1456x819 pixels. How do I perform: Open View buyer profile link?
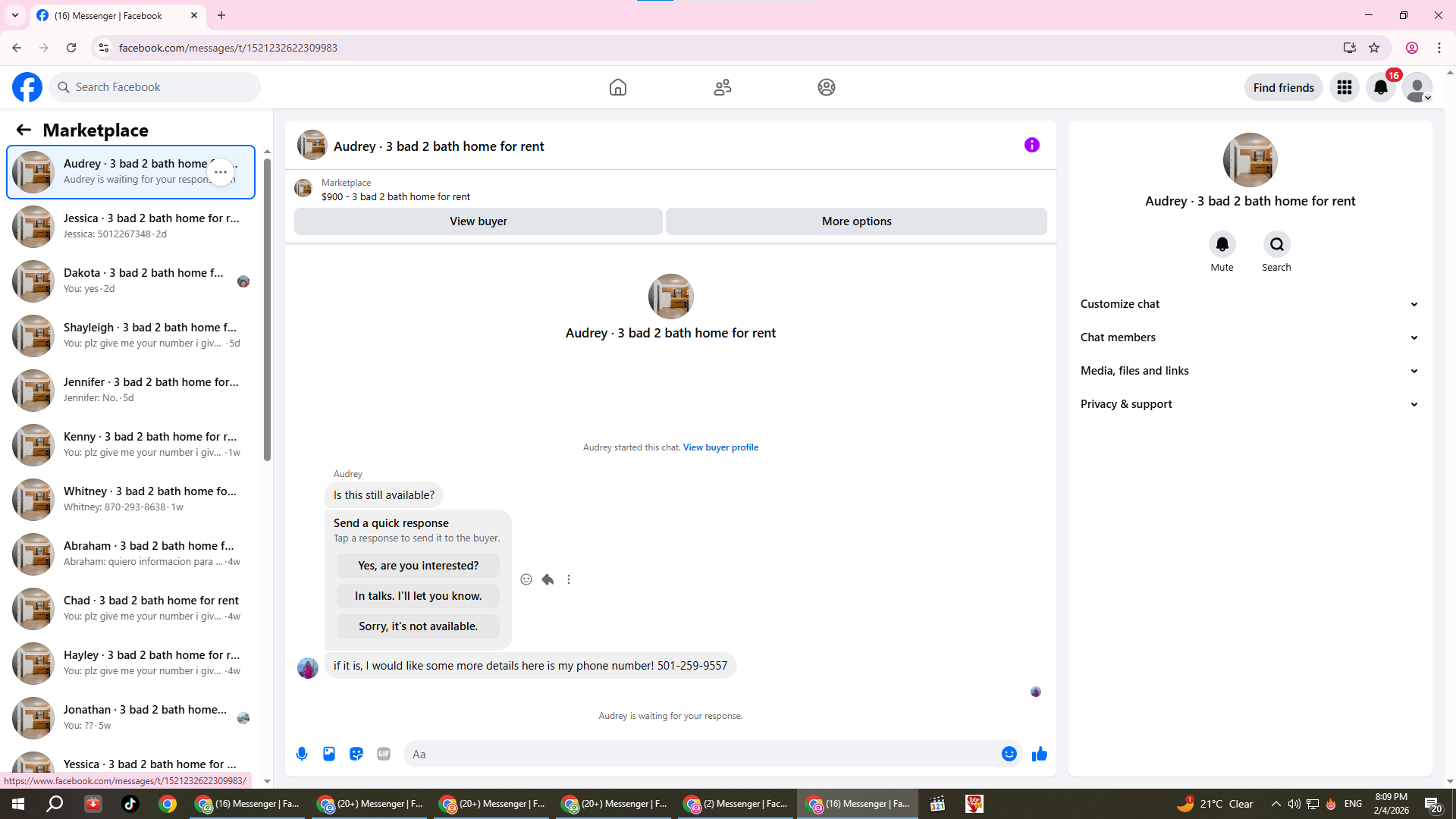point(720,447)
